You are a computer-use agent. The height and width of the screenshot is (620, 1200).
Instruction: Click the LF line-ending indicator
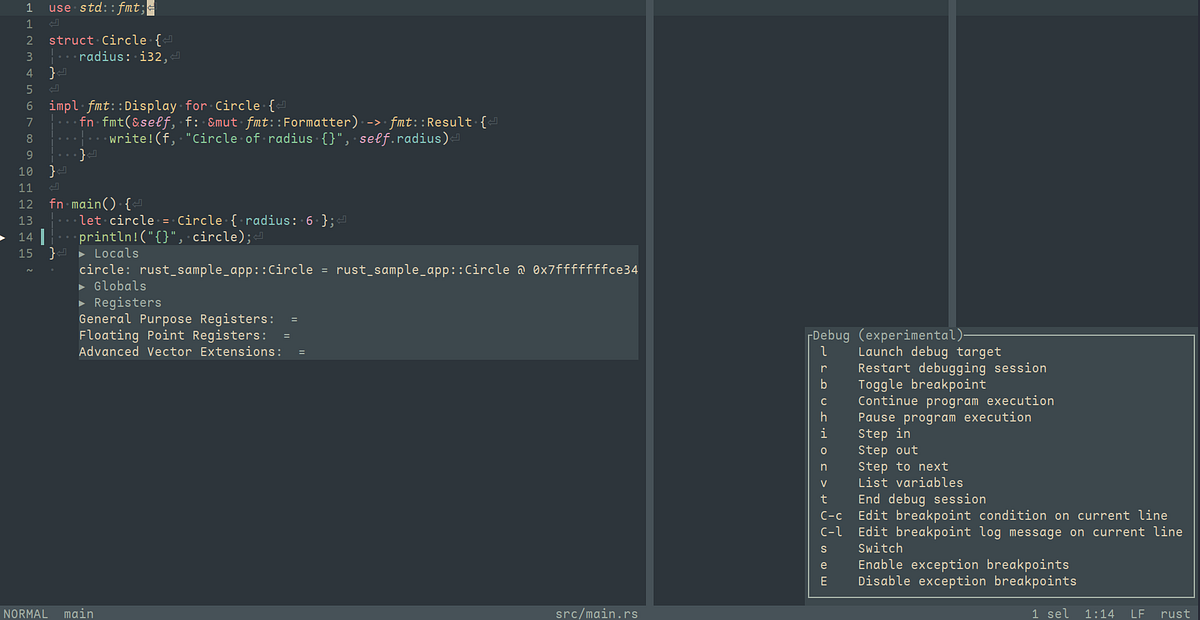1139,613
